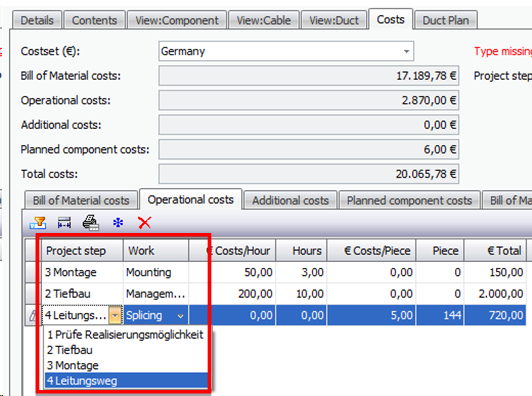This screenshot has width=532, height=396.
Task: Switch to the Details tab
Action: pos(37,20)
